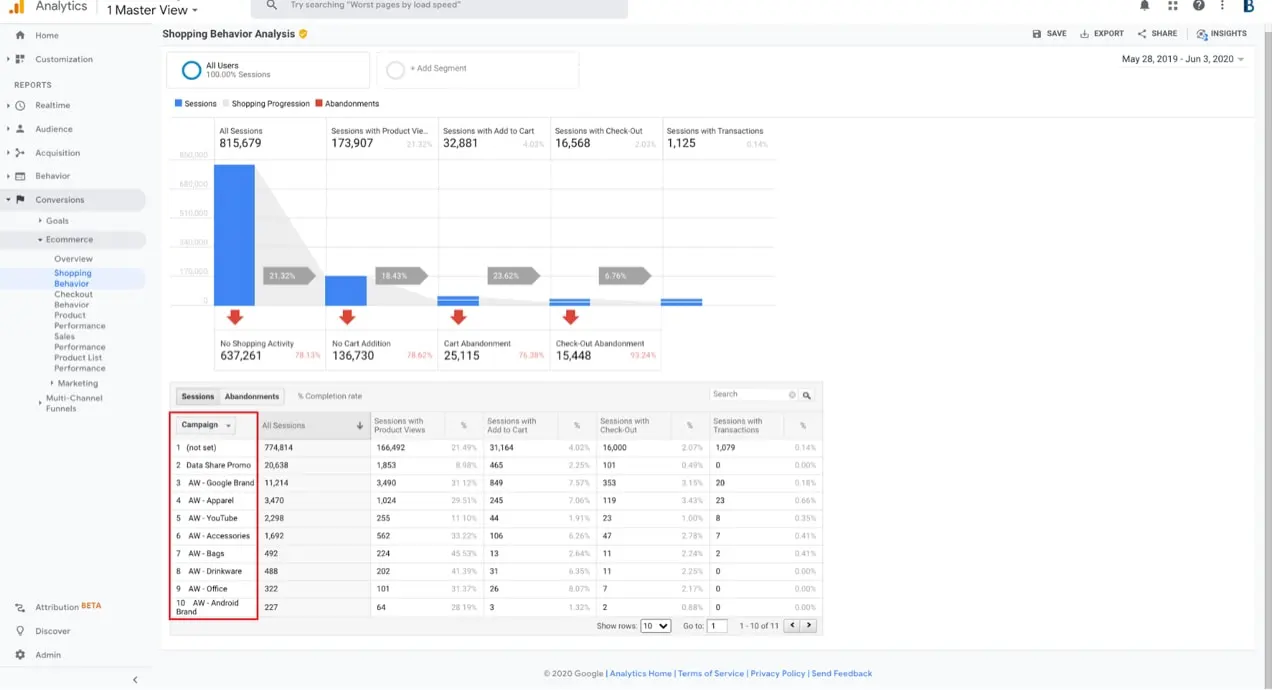The height and width of the screenshot is (690, 1272).
Task: Click the help question mark icon
Action: pos(1198,6)
